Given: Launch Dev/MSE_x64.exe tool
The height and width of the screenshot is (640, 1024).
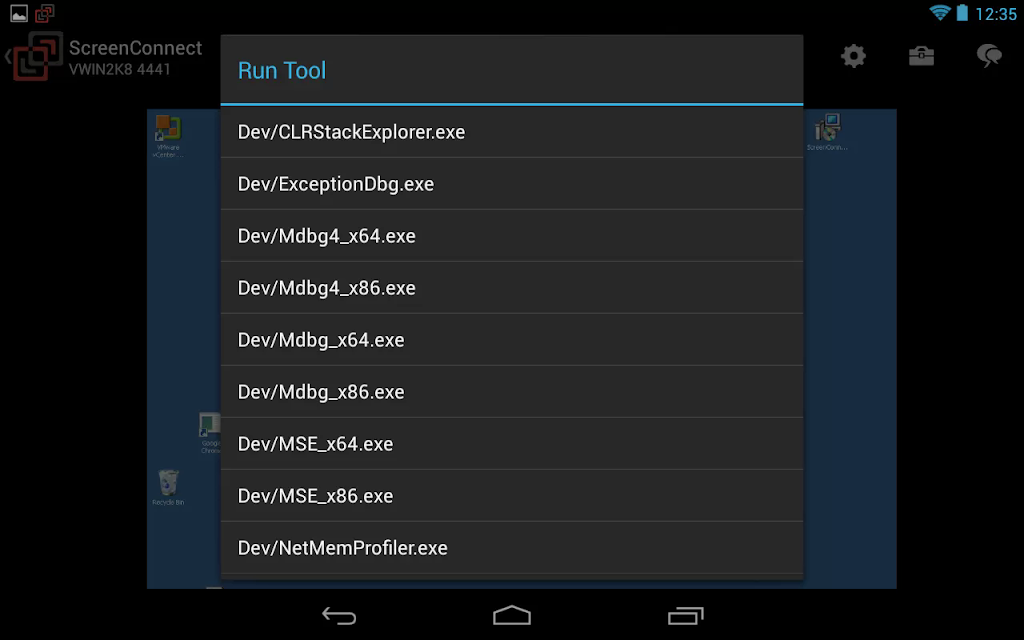Looking at the screenshot, I should point(511,444).
